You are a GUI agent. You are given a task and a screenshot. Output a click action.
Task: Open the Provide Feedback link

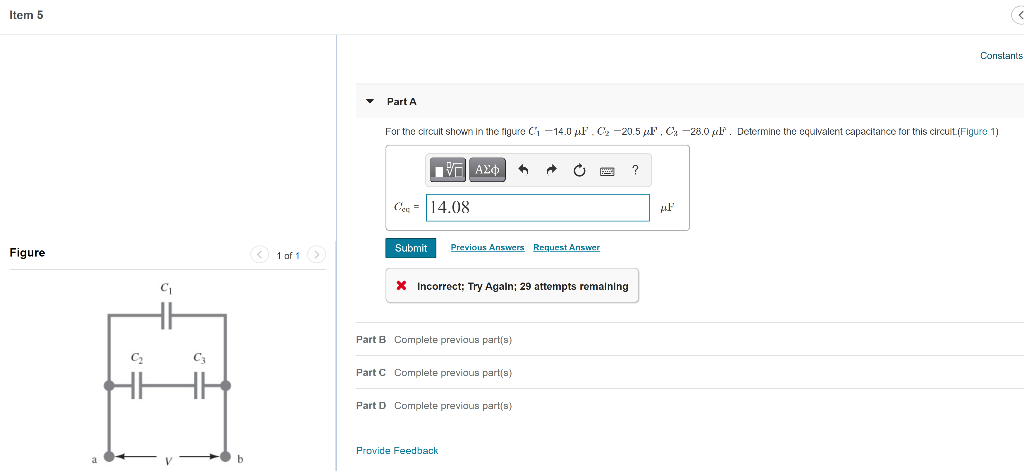point(397,450)
